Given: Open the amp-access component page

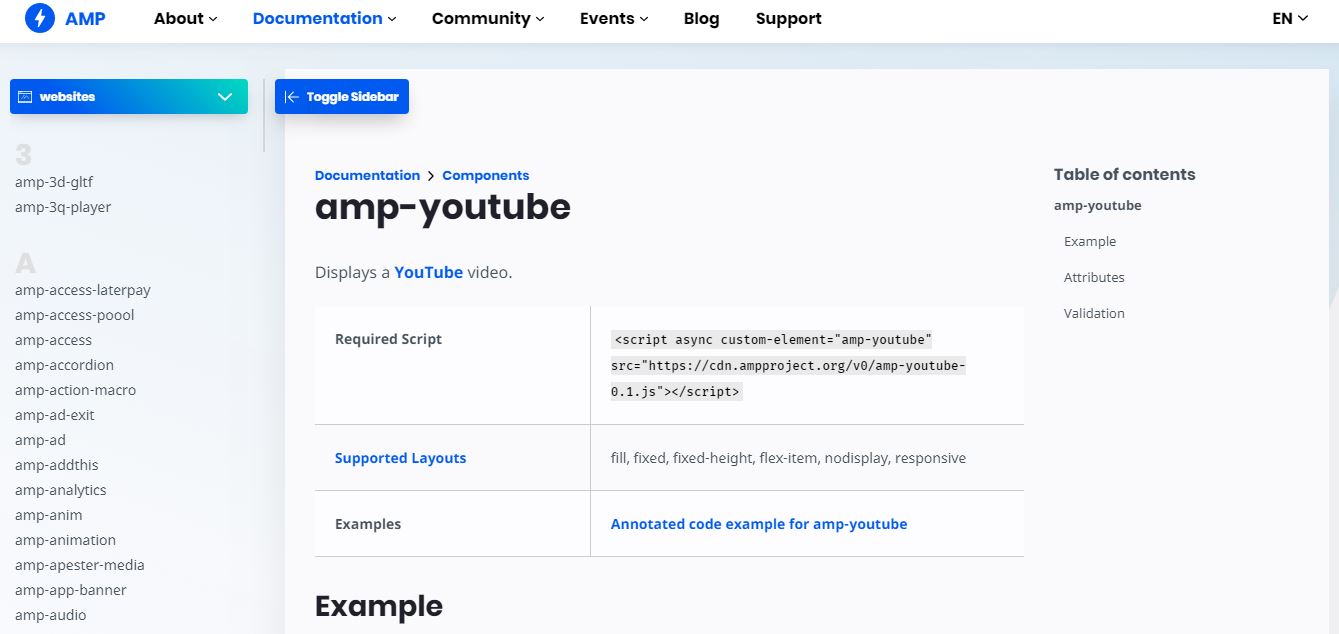Looking at the screenshot, I should (53, 340).
